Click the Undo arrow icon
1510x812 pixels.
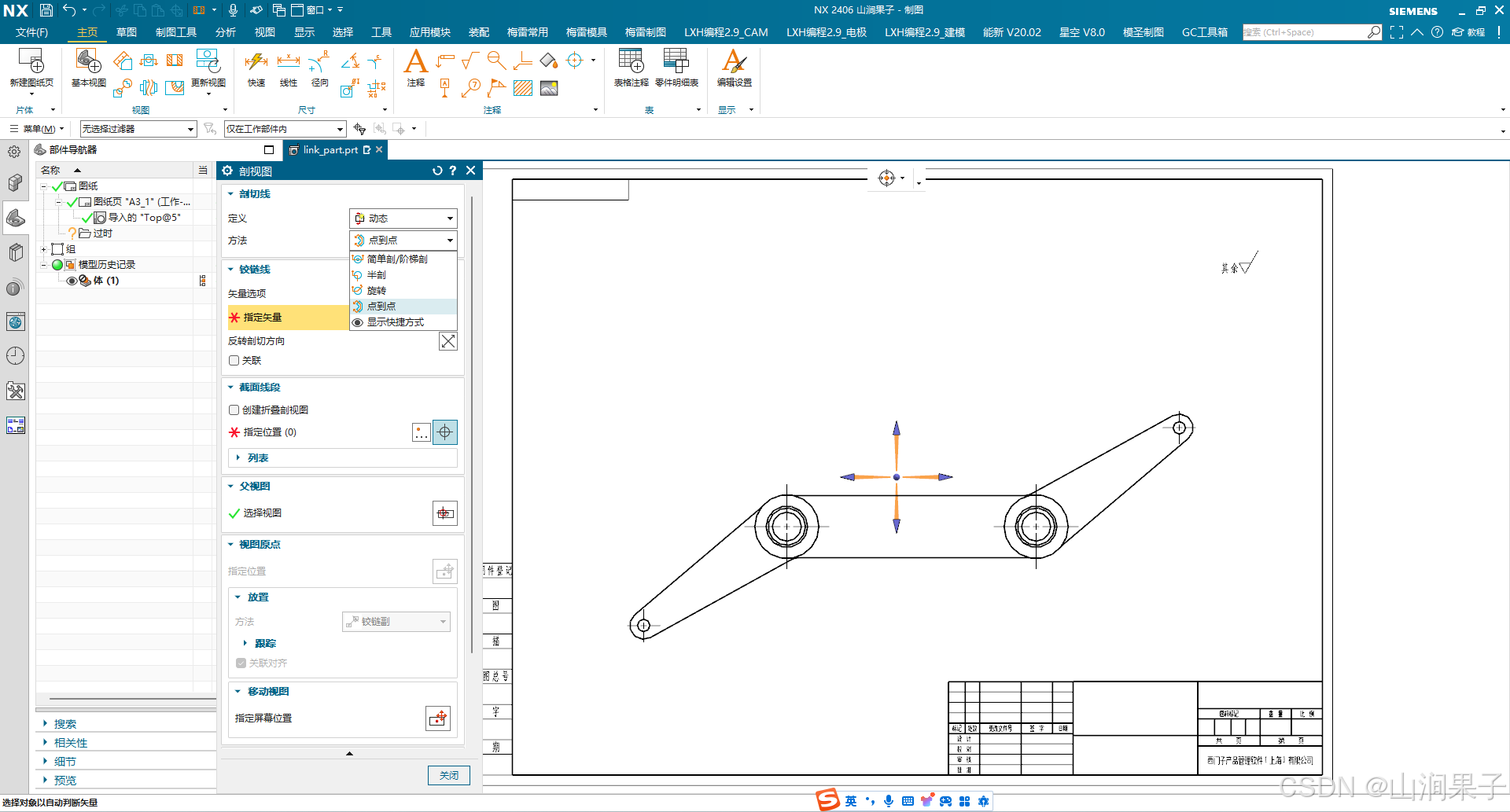pyautogui.click(x=69, y=10)
